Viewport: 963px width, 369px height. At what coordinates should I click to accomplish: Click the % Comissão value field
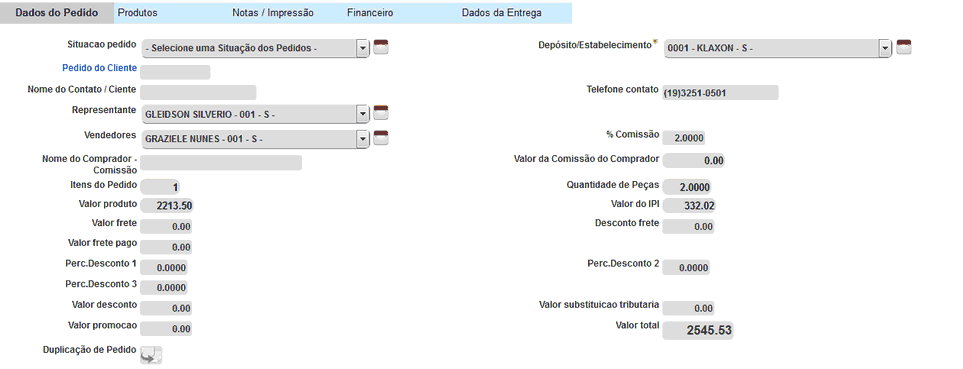coord(684,138)
